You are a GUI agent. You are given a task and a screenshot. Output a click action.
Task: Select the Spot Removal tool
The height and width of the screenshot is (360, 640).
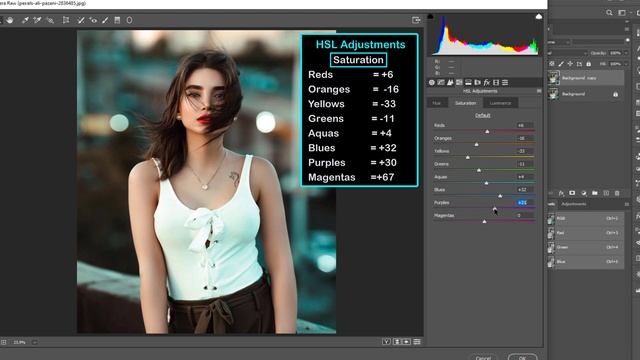pos(81,20)
